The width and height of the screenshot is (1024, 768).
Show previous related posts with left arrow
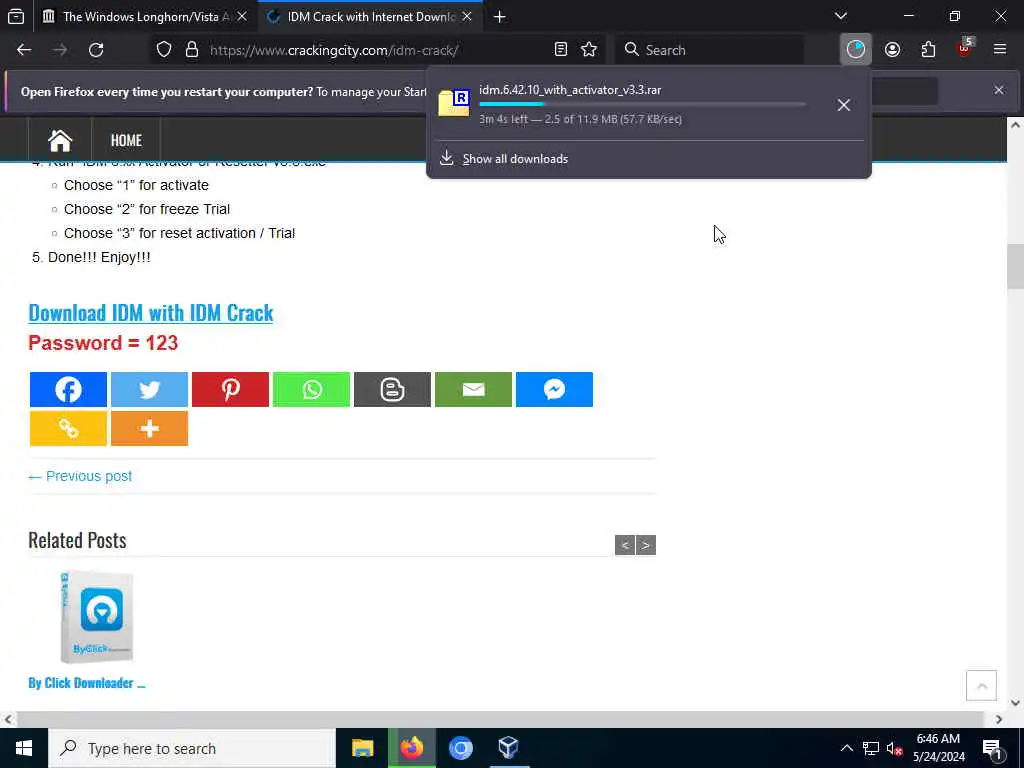[x=624, y=545]
